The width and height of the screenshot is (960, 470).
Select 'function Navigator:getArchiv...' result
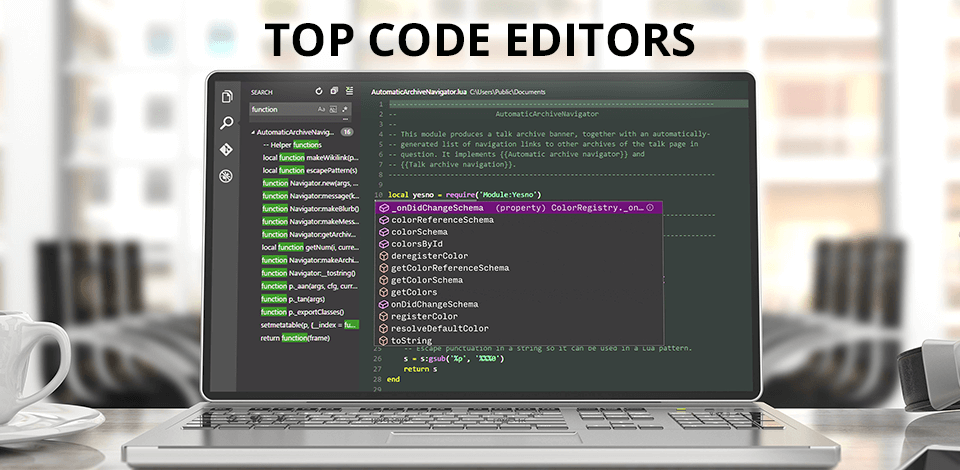(310, 234)
